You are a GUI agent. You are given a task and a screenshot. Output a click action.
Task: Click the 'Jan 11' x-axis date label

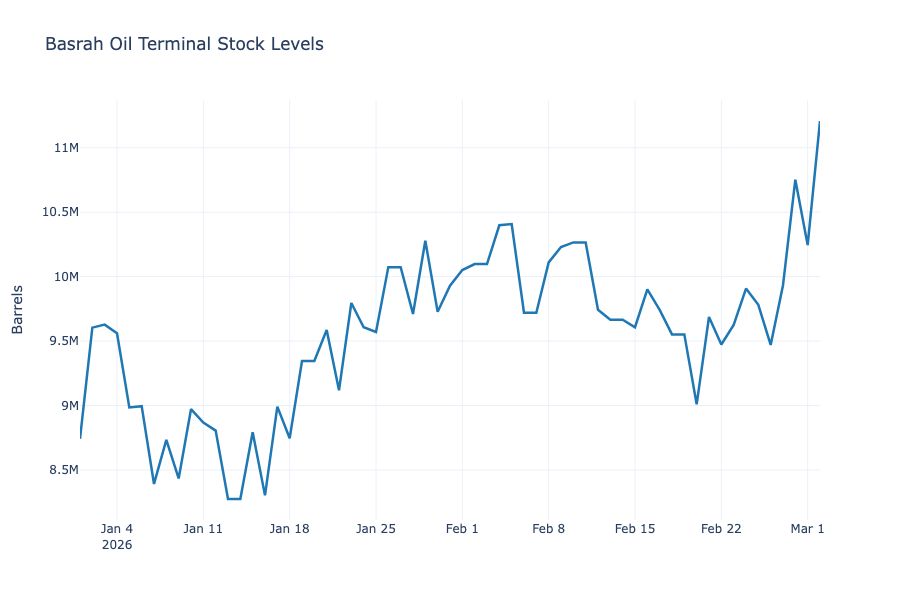(203, 529)
